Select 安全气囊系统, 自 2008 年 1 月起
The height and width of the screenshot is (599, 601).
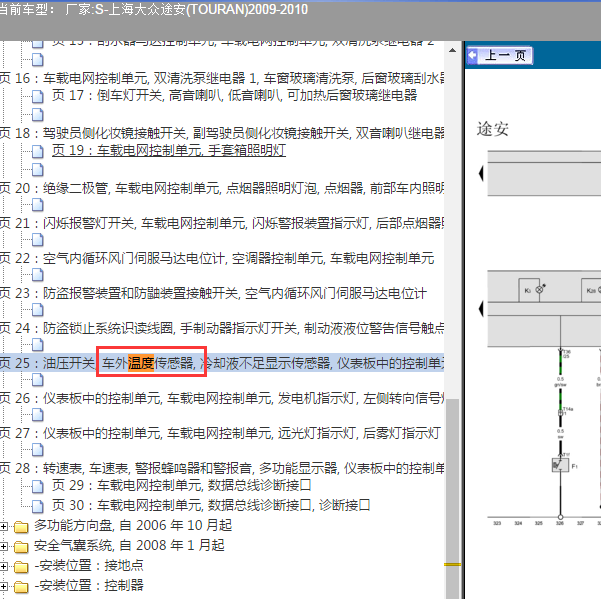coord(129,545)
